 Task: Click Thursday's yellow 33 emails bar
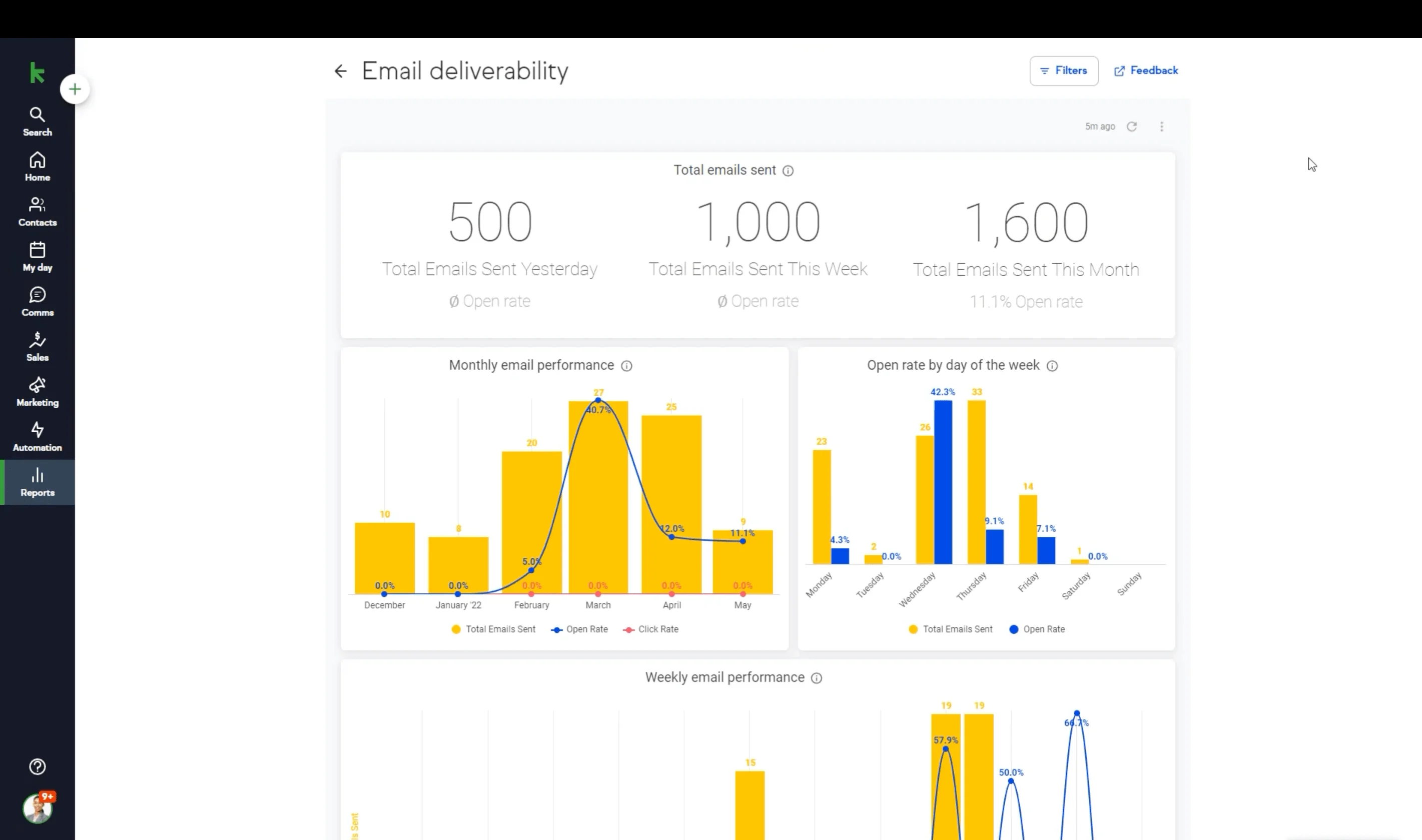[977, 482]
